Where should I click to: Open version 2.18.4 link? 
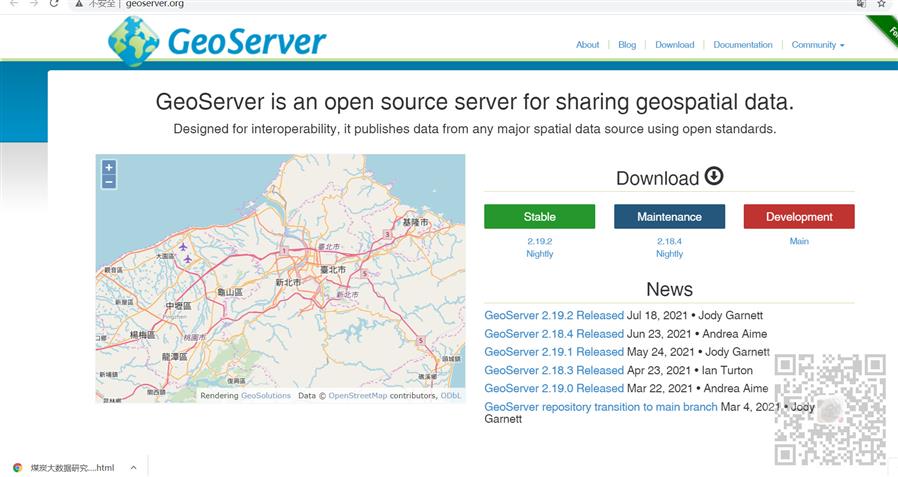click(x=669, y=242)
